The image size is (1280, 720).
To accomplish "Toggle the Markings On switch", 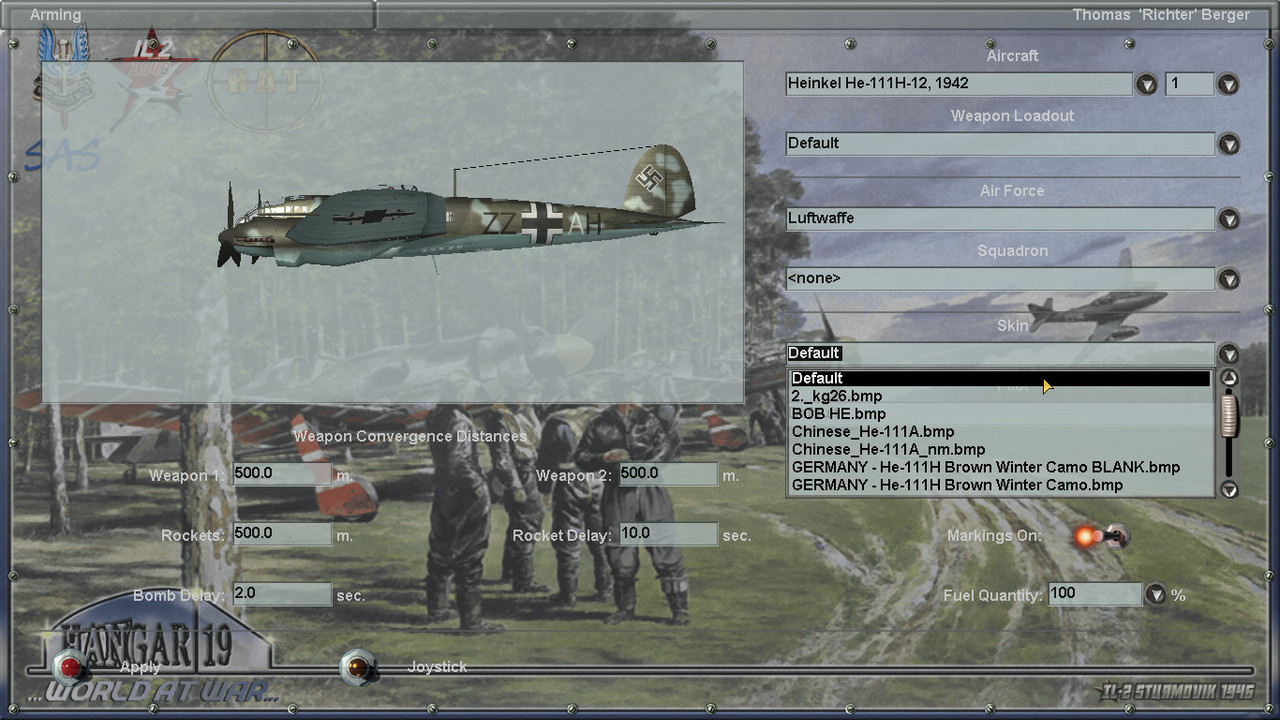I will 1101,537.
